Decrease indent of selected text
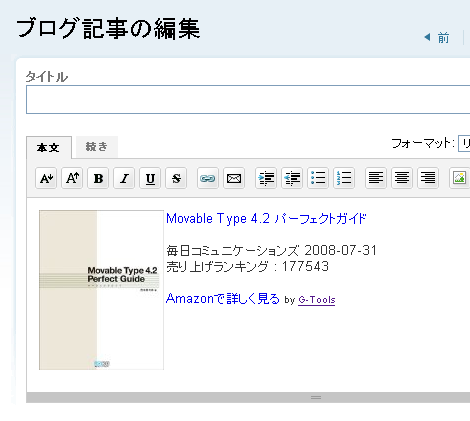The height and width of the screenshot is (421, 470). (x=292, y=178)
